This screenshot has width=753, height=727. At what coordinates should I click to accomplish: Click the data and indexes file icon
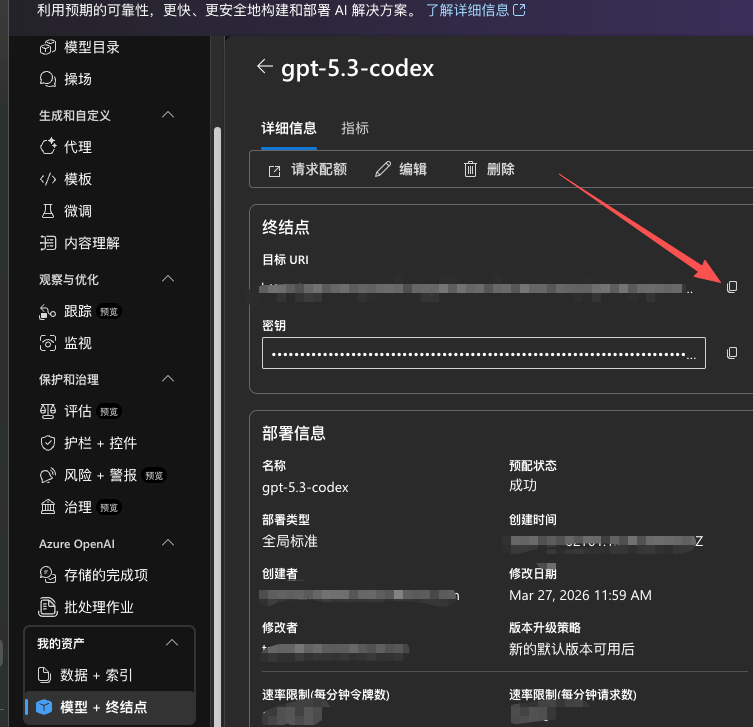(x=44, y=675)
